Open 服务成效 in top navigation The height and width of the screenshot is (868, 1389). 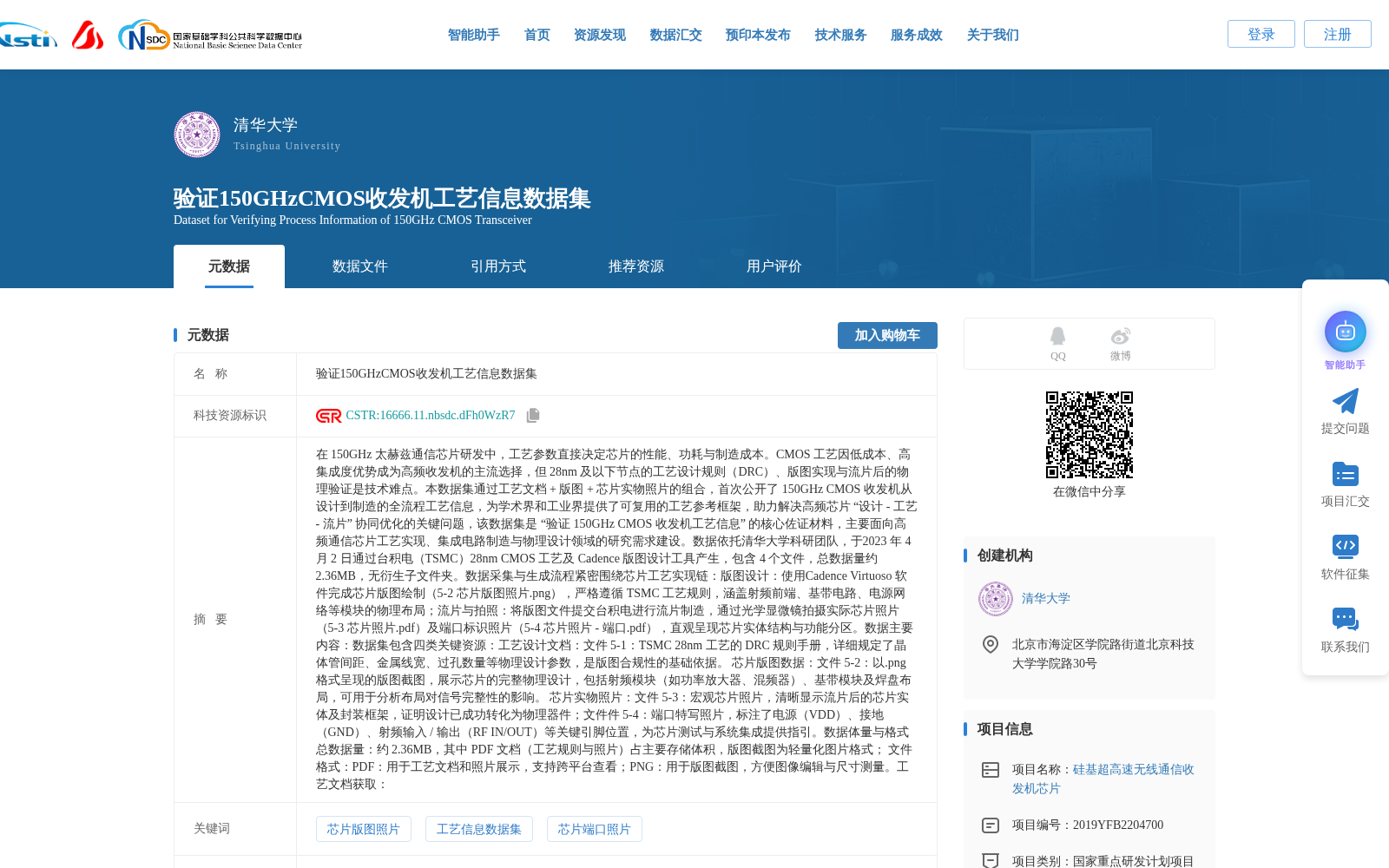[x=917, y=35]
